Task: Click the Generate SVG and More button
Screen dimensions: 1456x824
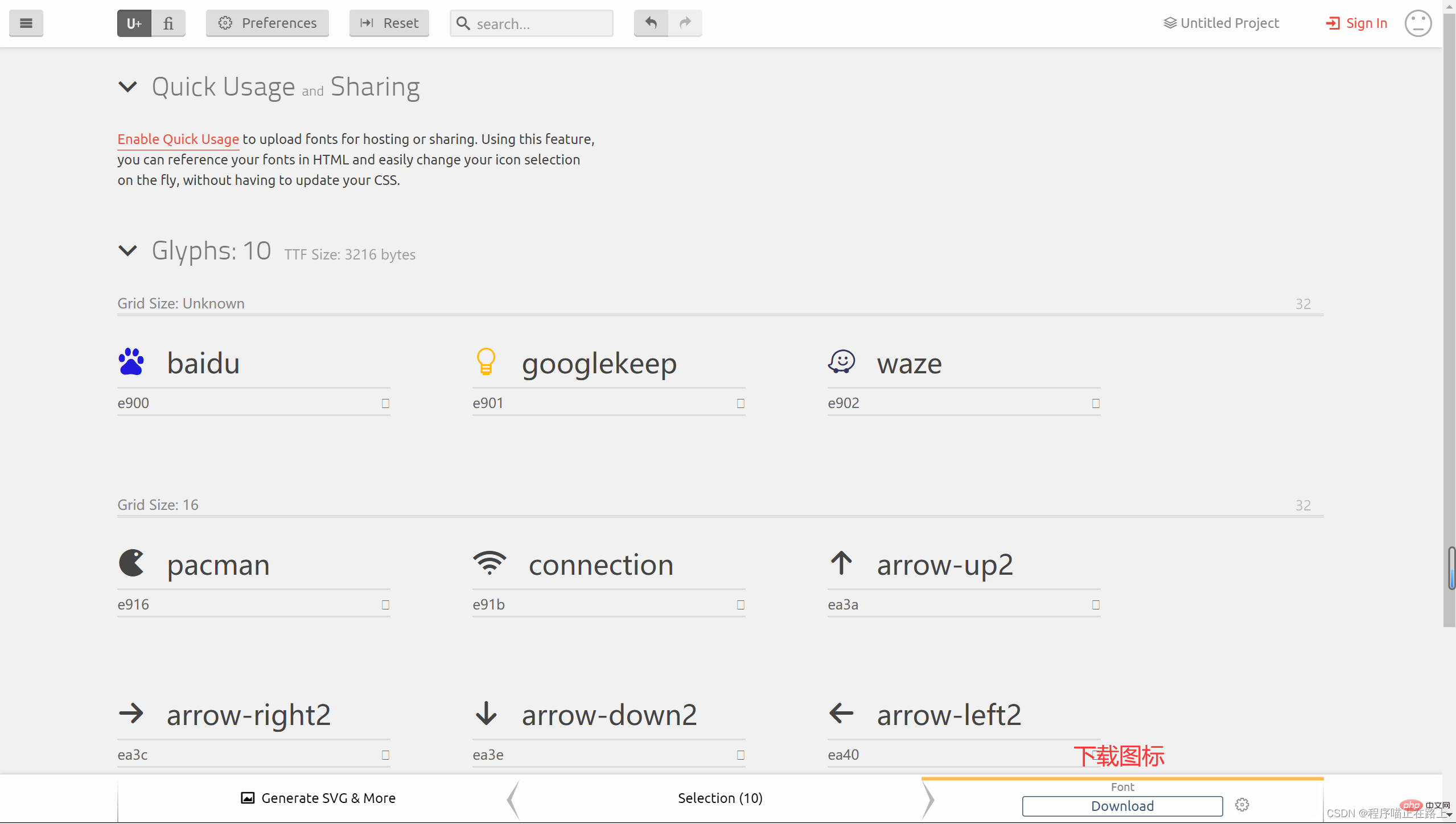Action: [x=318, y=798]
